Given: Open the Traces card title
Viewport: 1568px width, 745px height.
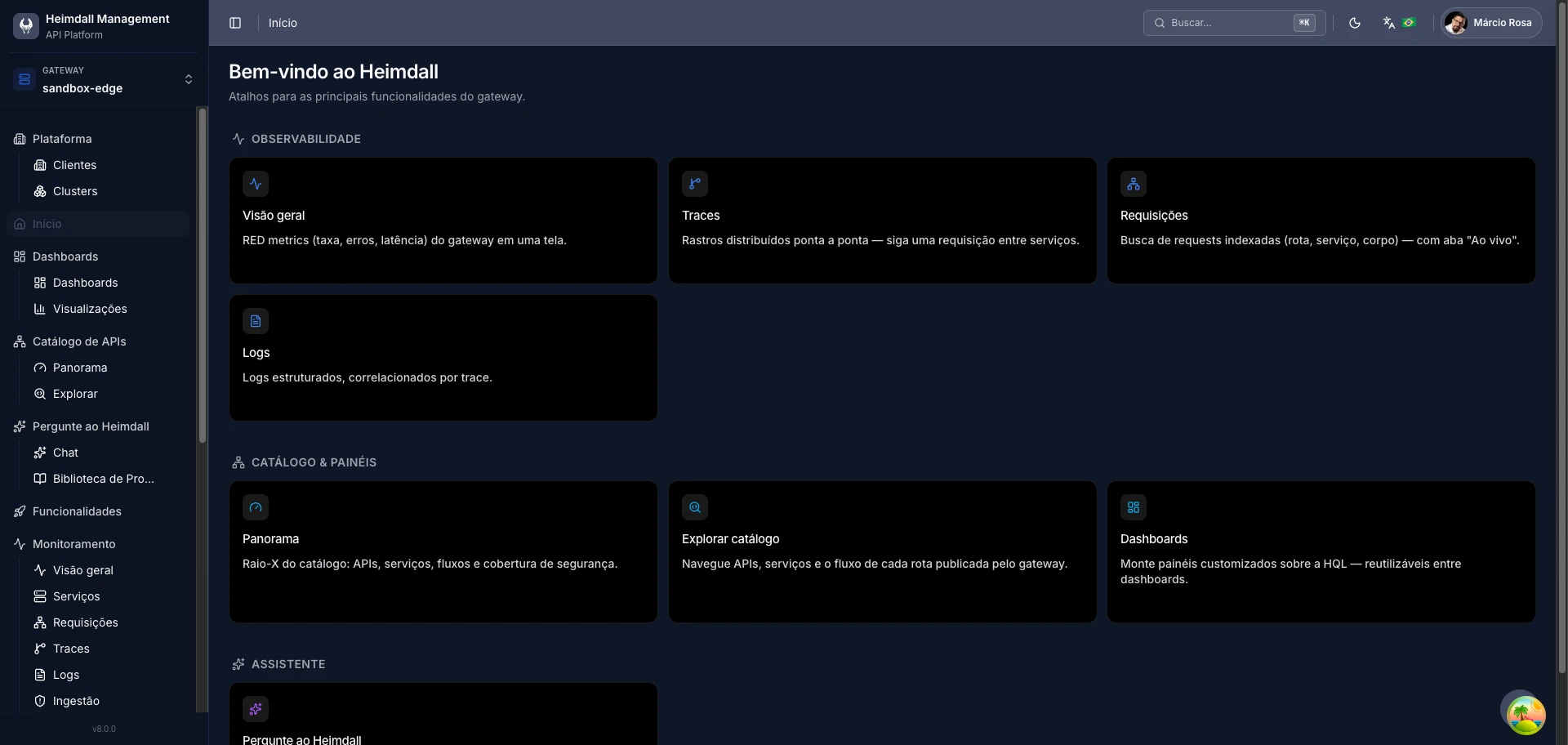Looking at the screenshot, I should (701, 216).
